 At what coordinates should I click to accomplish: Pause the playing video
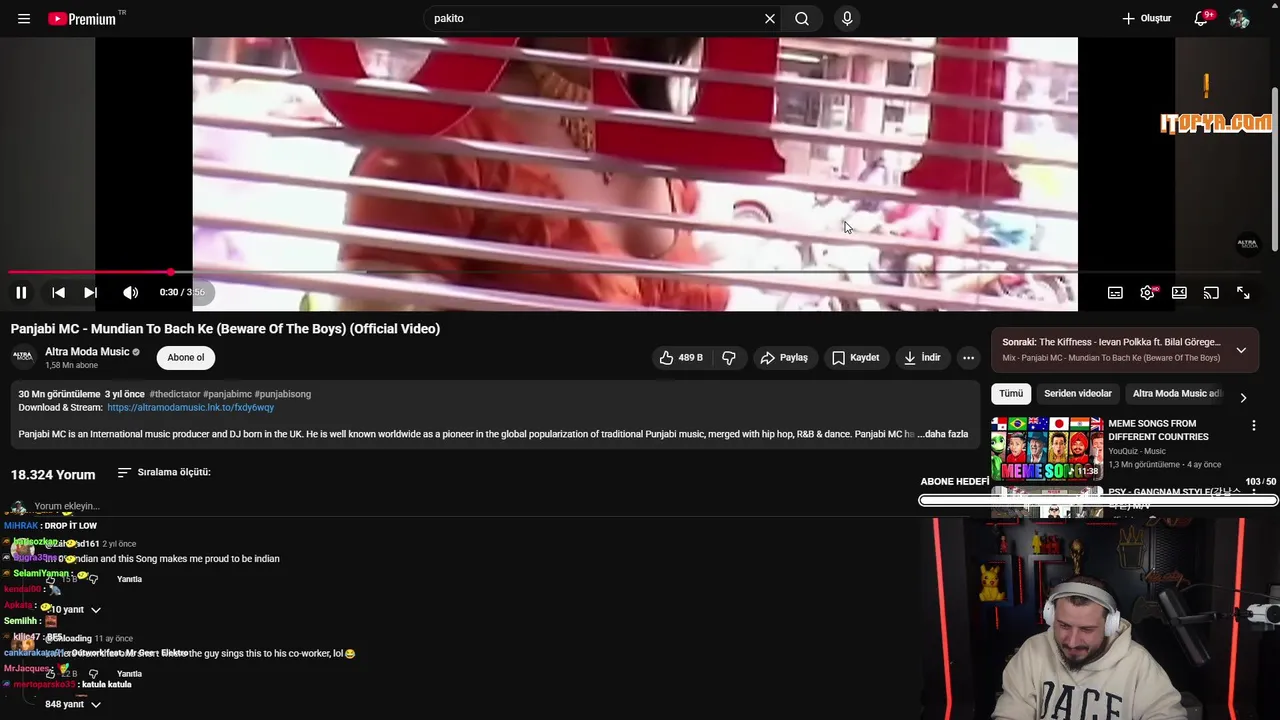coord(21,292)
